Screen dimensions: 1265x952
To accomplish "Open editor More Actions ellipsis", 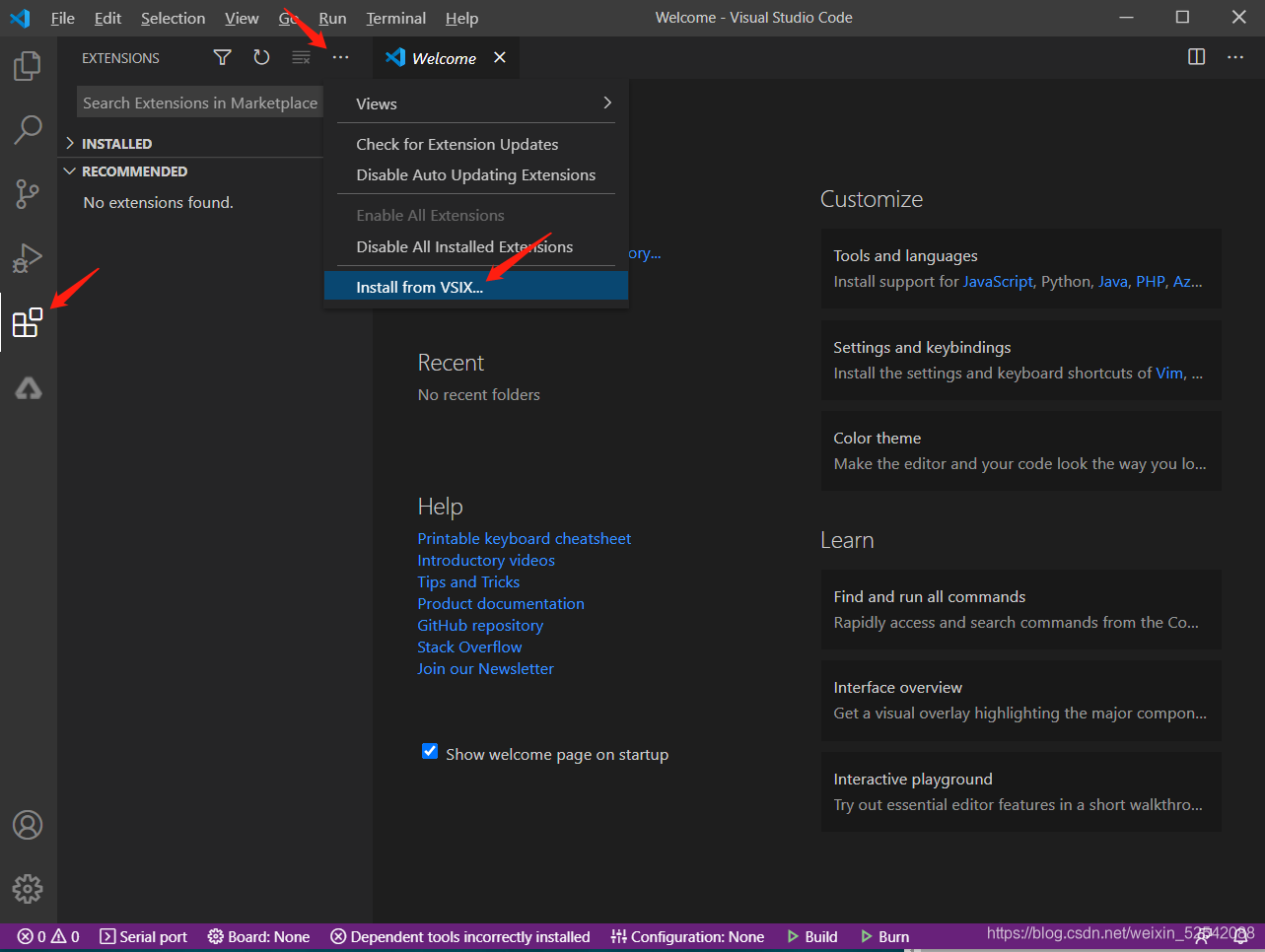I will point(1235,57).
